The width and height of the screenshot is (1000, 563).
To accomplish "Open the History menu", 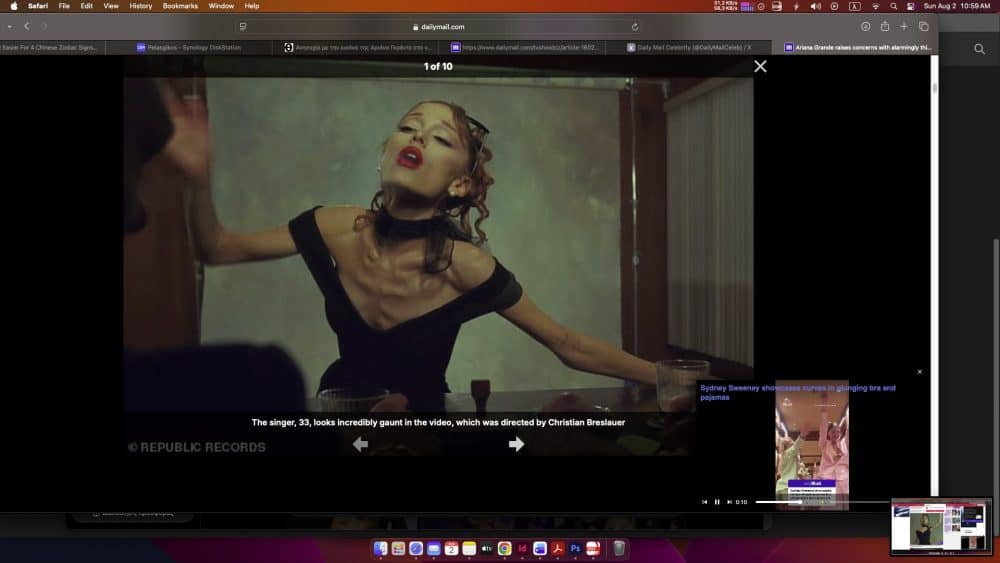I will (x=141, y=6).
